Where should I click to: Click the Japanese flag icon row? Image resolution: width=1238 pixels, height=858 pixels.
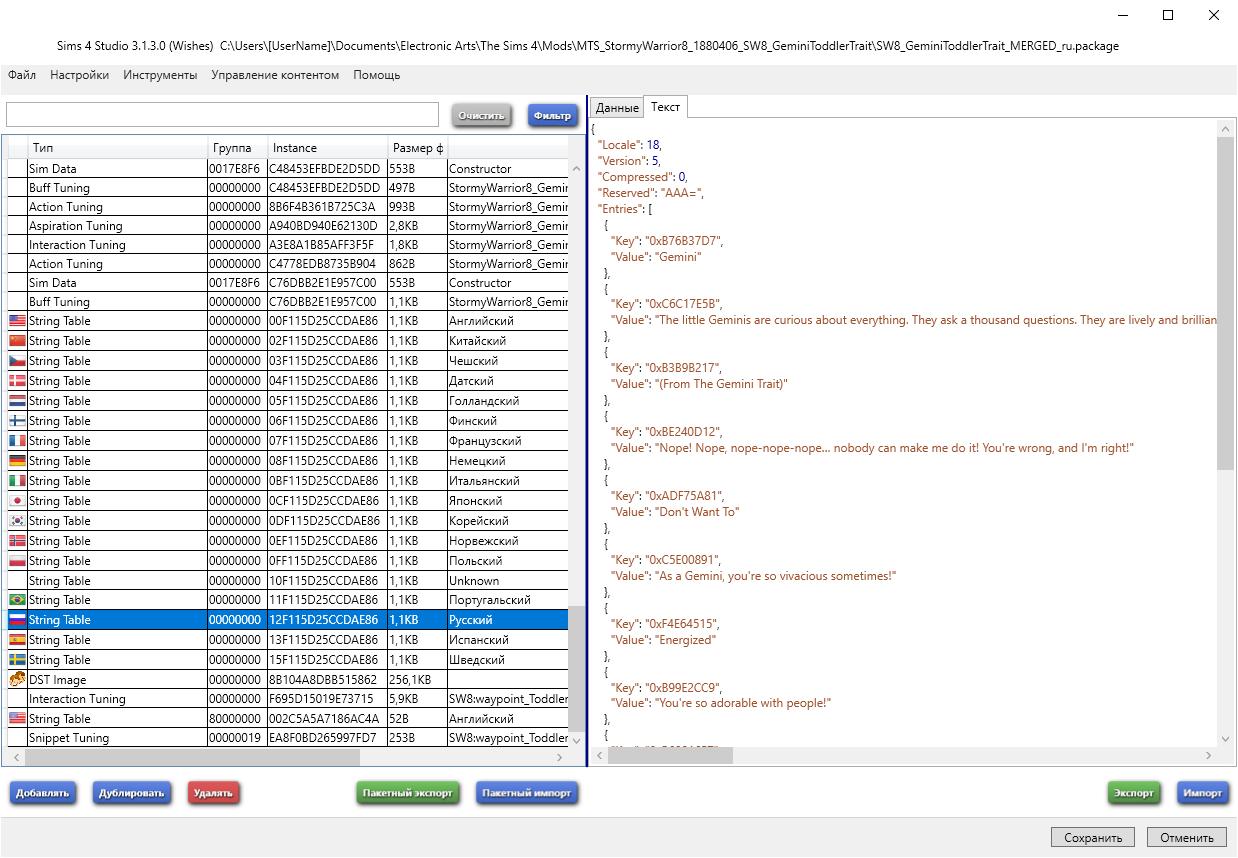17,500
